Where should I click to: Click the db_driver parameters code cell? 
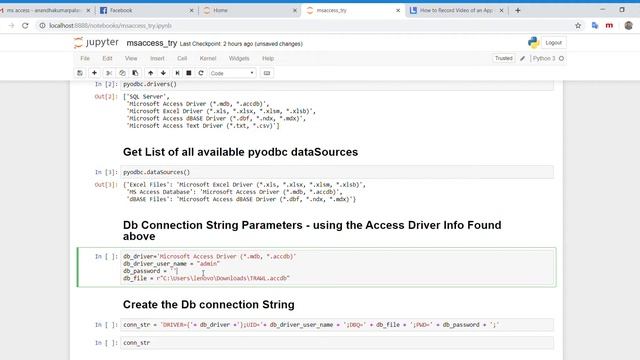(337, 267)
